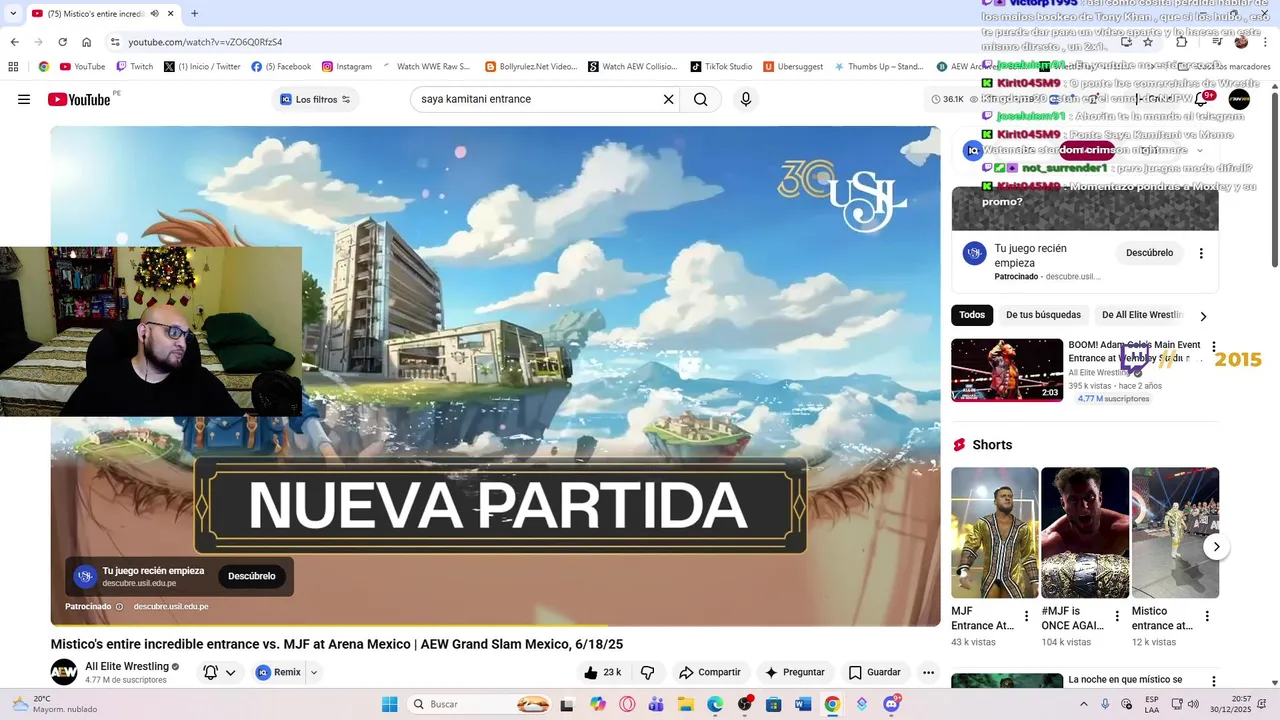
Task: Expand the dropdown arrow beside Remix
Action: (313, 672)
